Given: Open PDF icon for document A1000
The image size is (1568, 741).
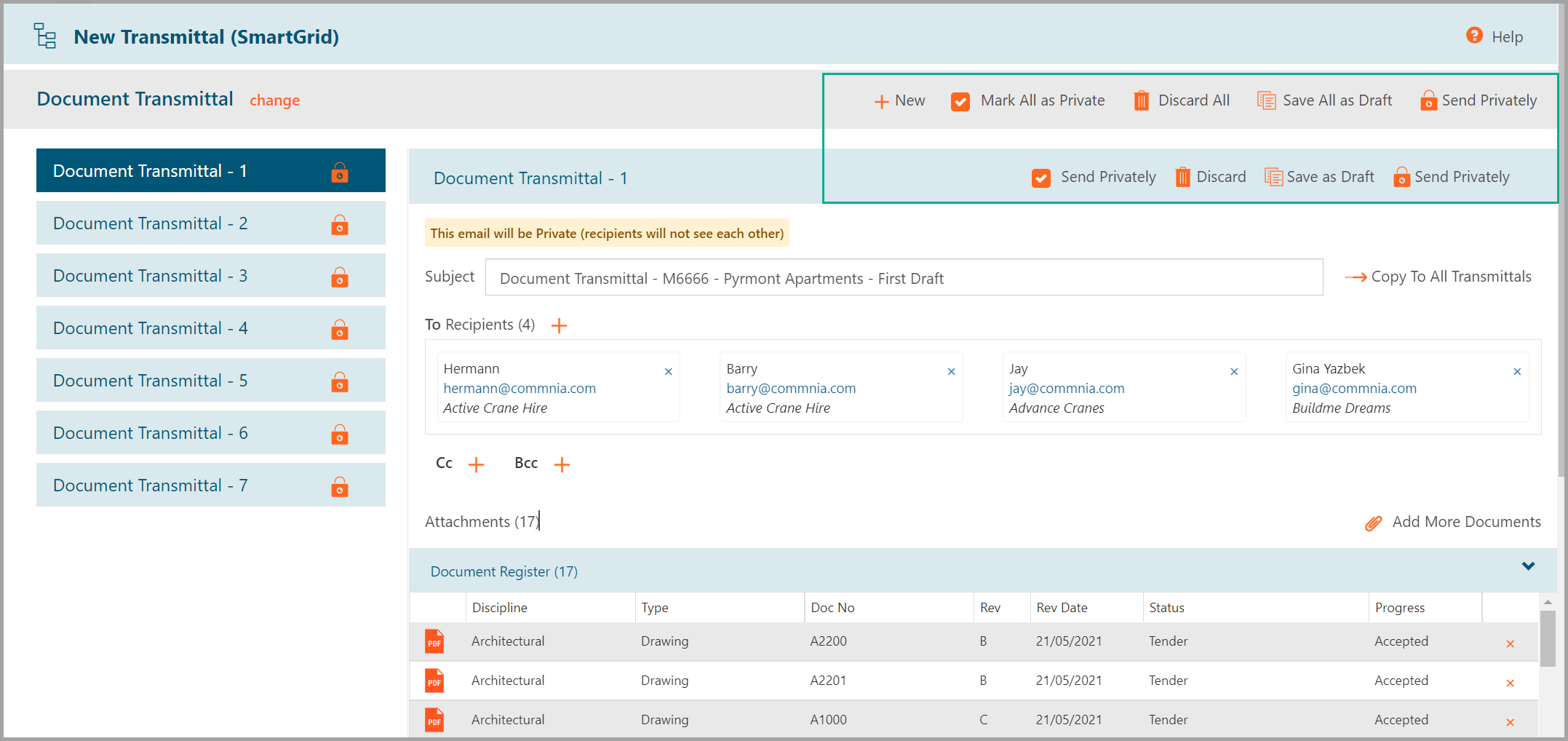Looking at the screenshot, I should point(434,720).
